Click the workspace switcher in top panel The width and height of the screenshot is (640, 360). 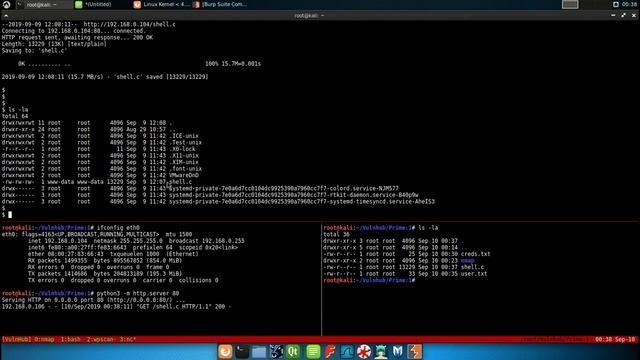tap(570, 4)
